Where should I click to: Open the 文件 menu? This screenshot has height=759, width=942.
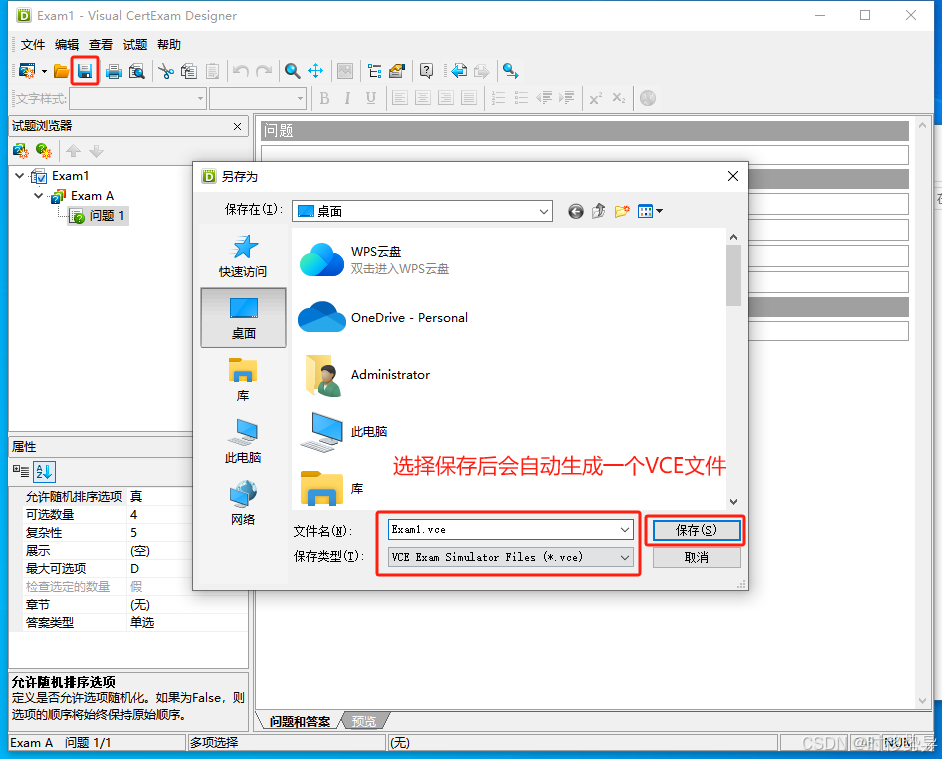pos(32,44)
